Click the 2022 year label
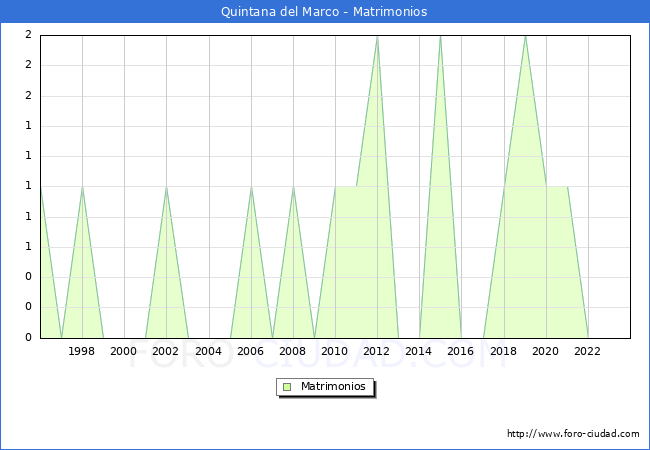Screen dimensions: 650x450 pos(588,351)
